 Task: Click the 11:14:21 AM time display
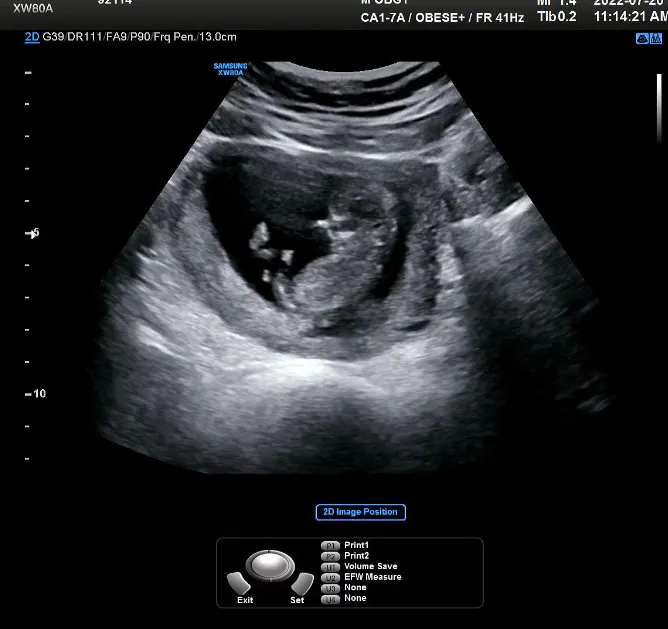(631, 17)
